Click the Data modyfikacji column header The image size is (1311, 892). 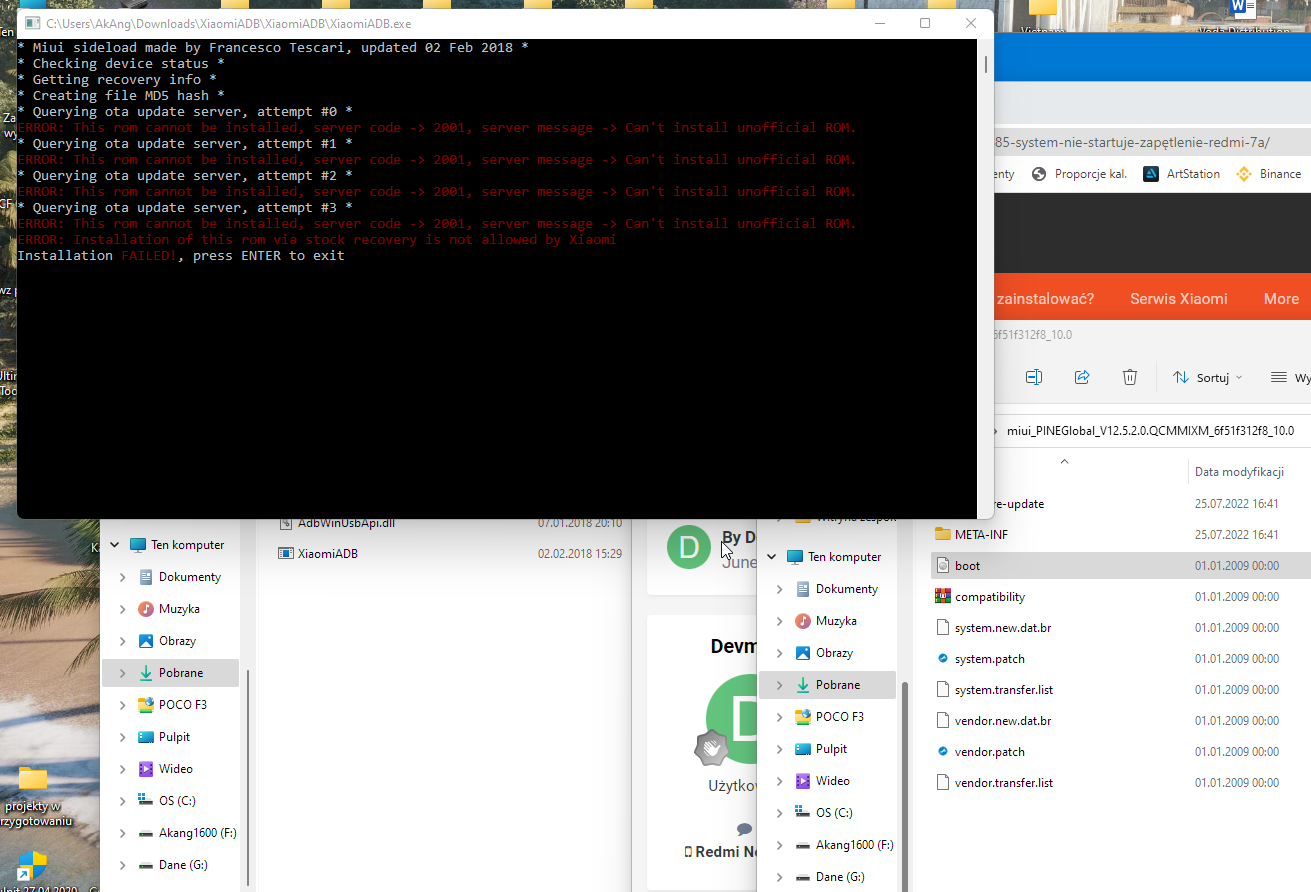click(1238, 471)
